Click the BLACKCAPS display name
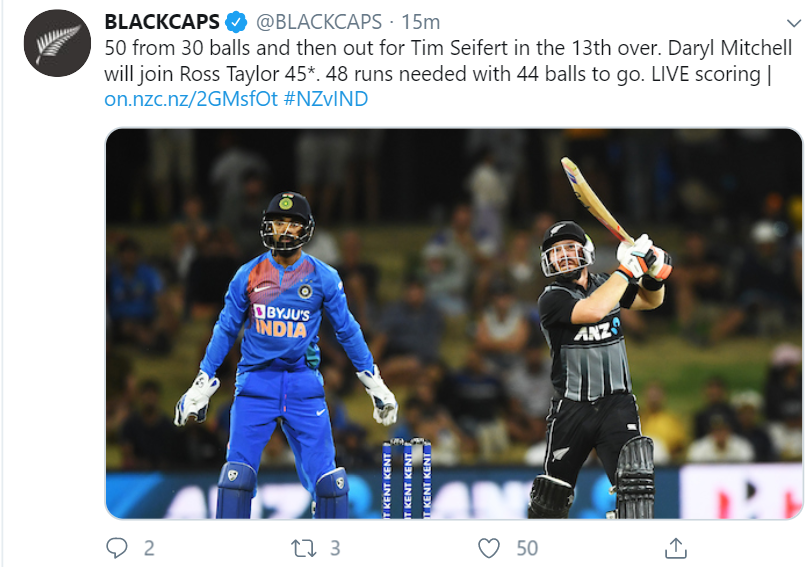 (x=162, y=22)
